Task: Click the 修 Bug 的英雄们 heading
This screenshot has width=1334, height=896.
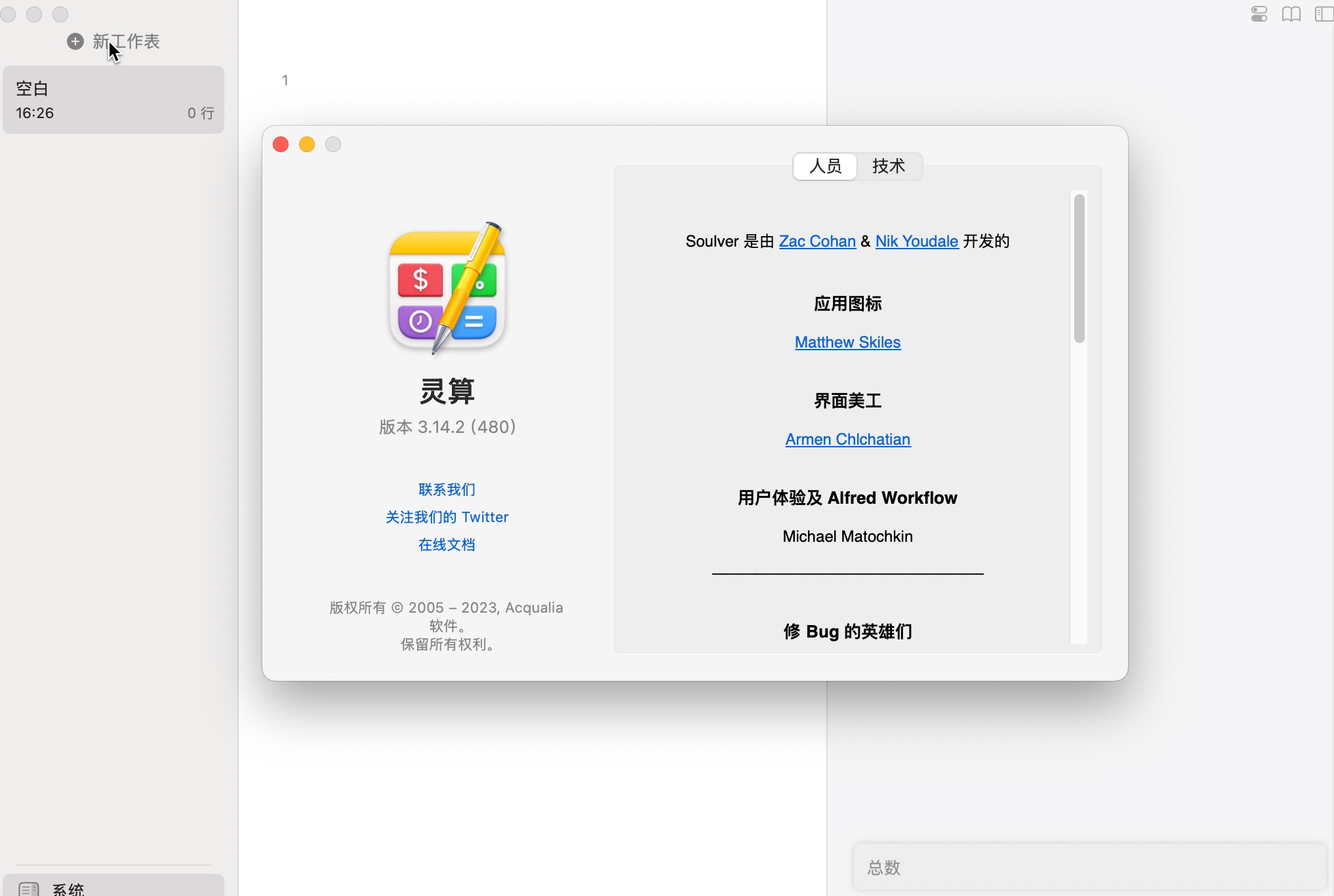Action: 847,631
